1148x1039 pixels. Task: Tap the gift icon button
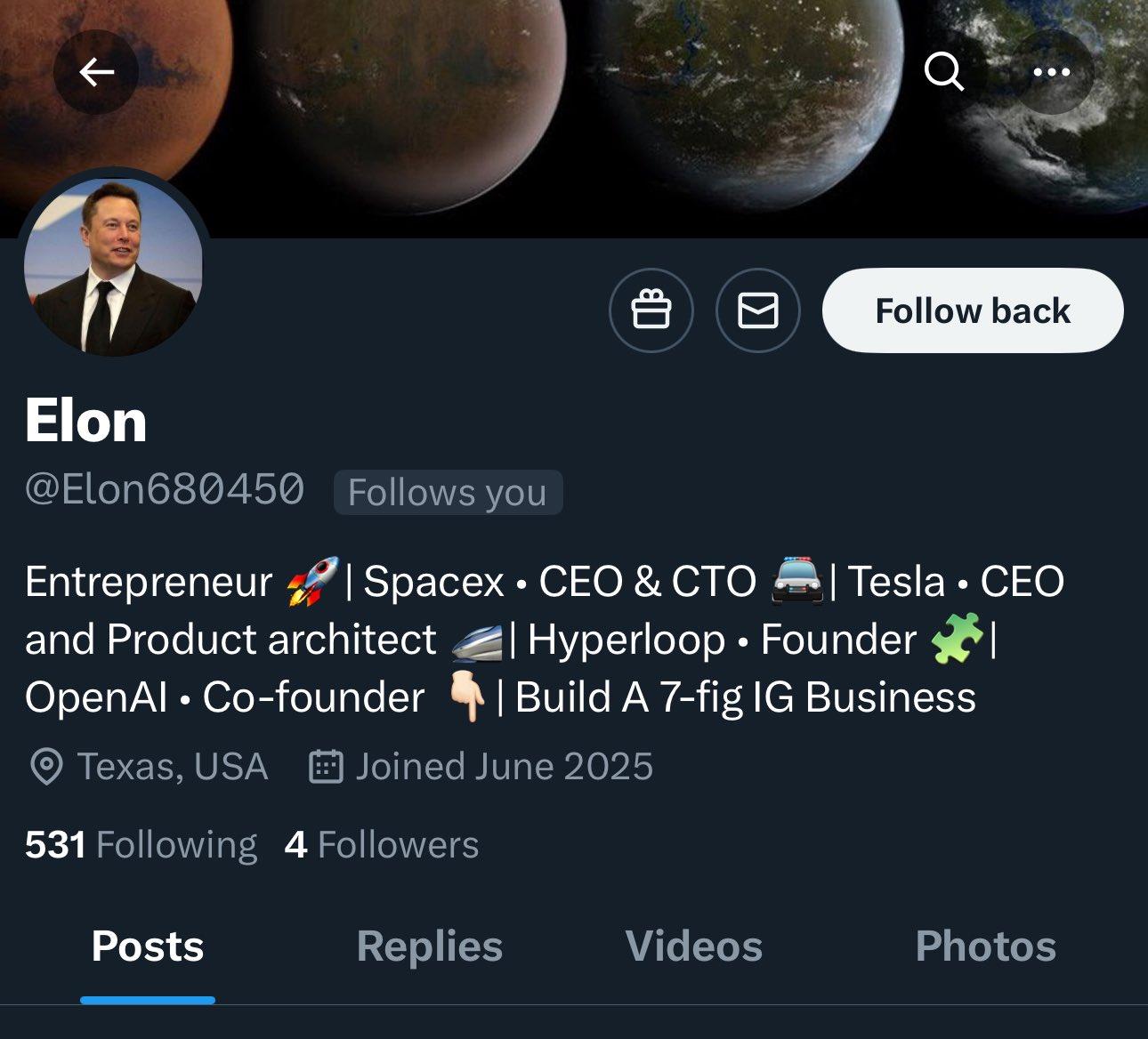651,310
